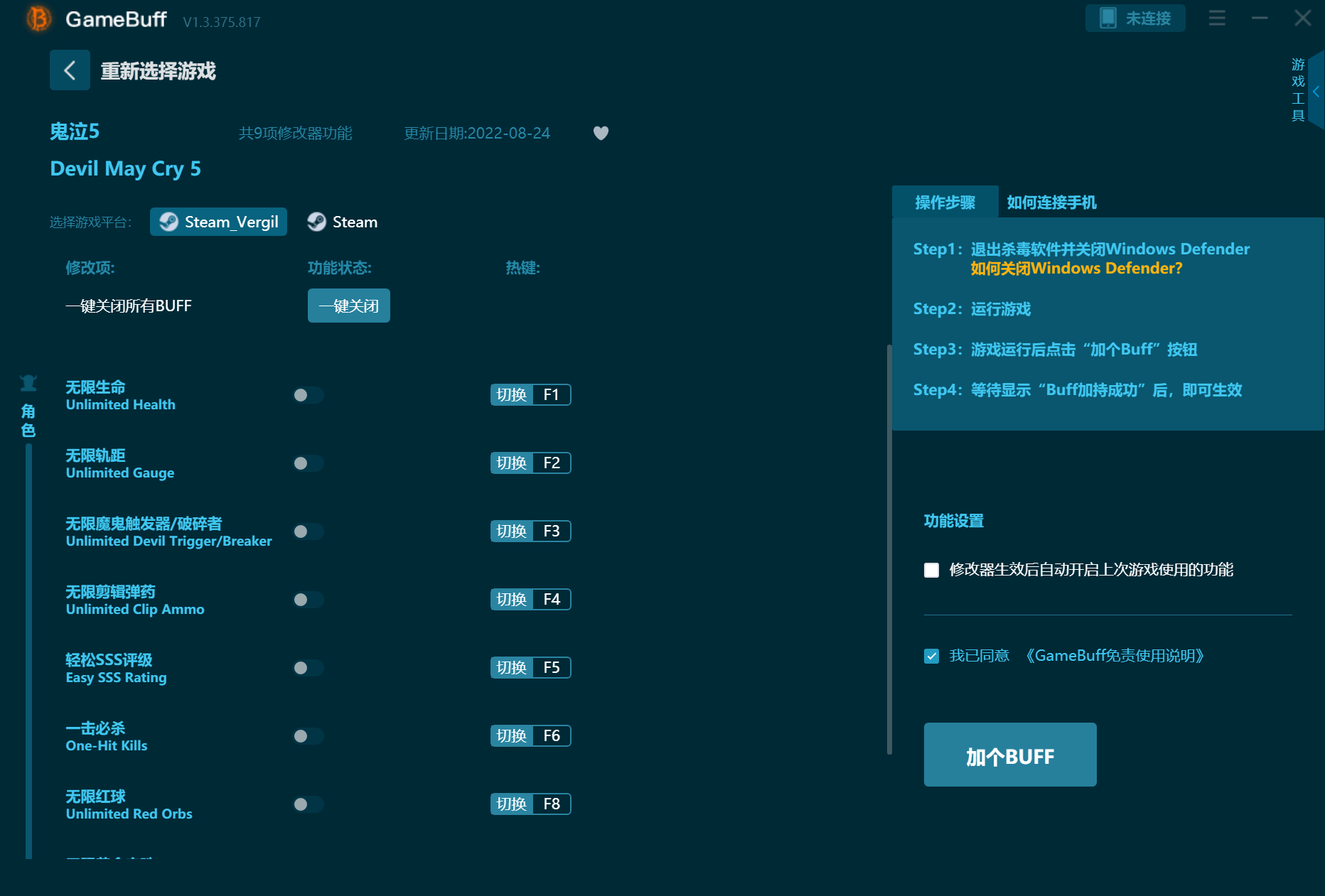The width and height of the screenshot is (1325, 896).
Task: Click the 功能设置 heading
Action: coord(953,521)
